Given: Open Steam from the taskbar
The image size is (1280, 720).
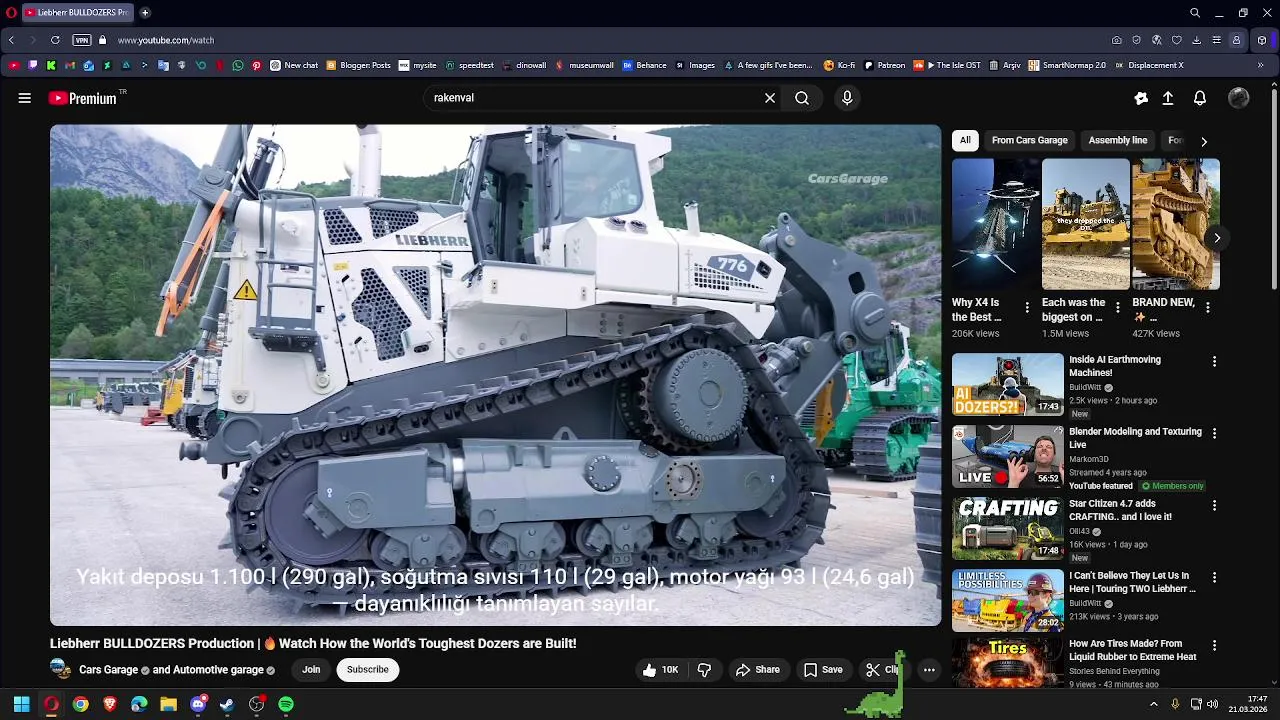Looking at the screenshot, I should coord(227,704).
